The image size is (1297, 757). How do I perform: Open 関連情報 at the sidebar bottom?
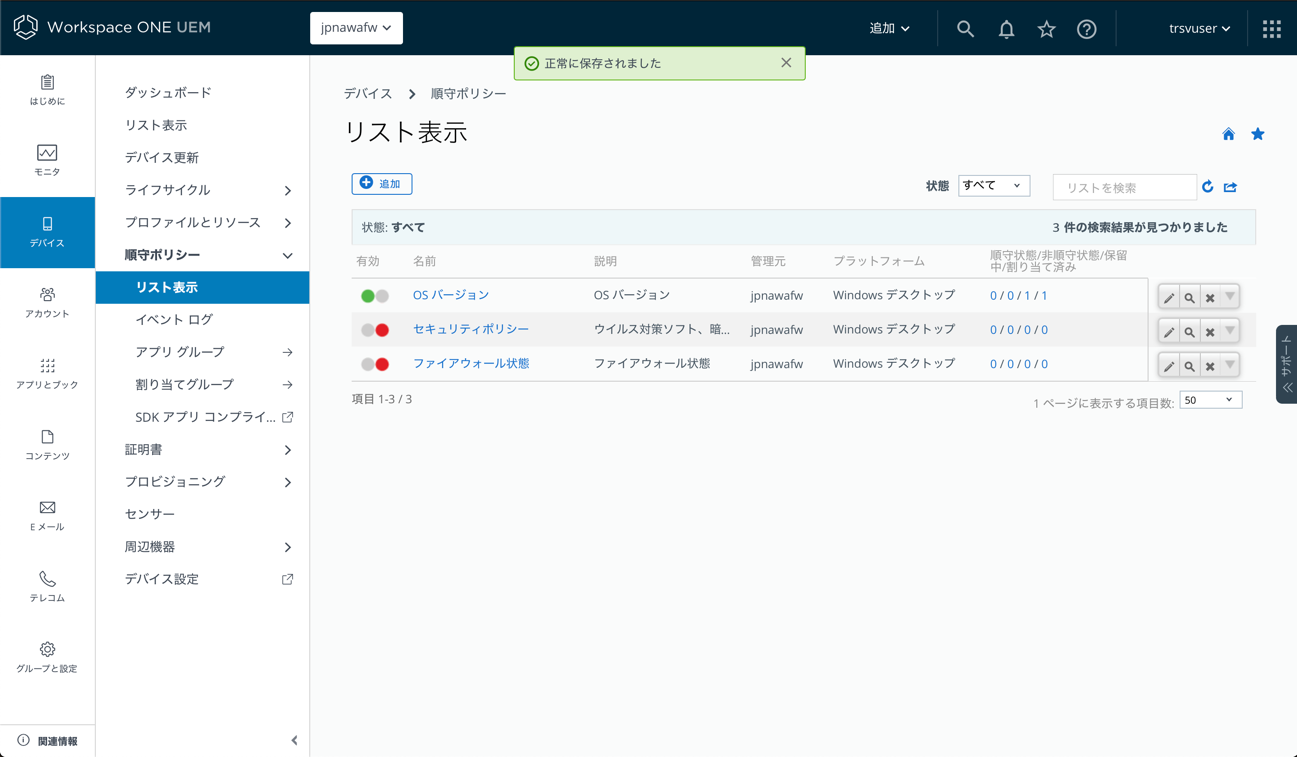click(x=48, y=741)
